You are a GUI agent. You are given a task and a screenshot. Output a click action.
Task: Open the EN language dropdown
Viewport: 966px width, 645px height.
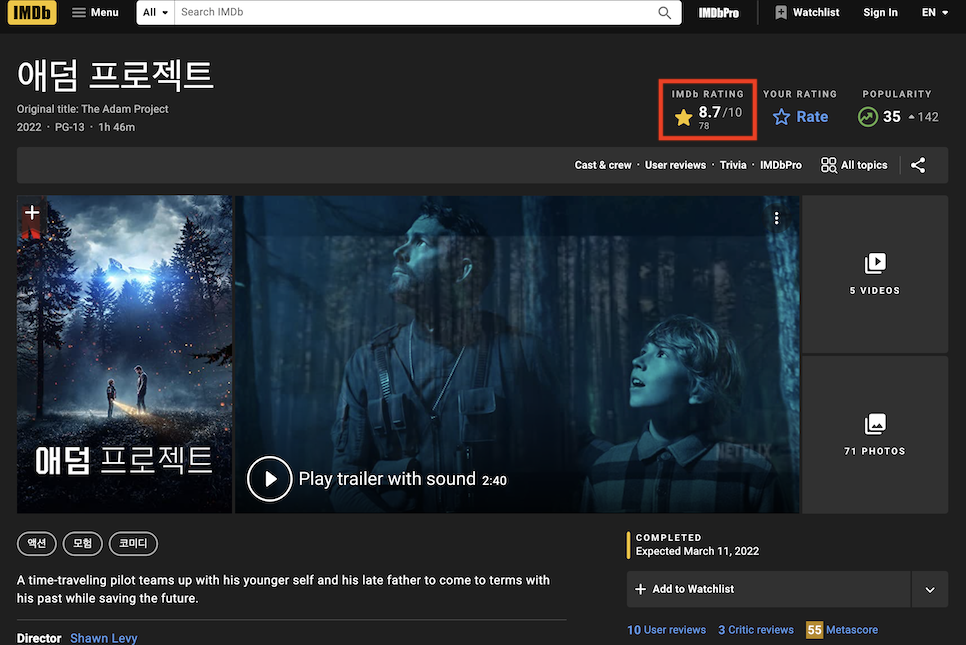[x=934, y=12]
